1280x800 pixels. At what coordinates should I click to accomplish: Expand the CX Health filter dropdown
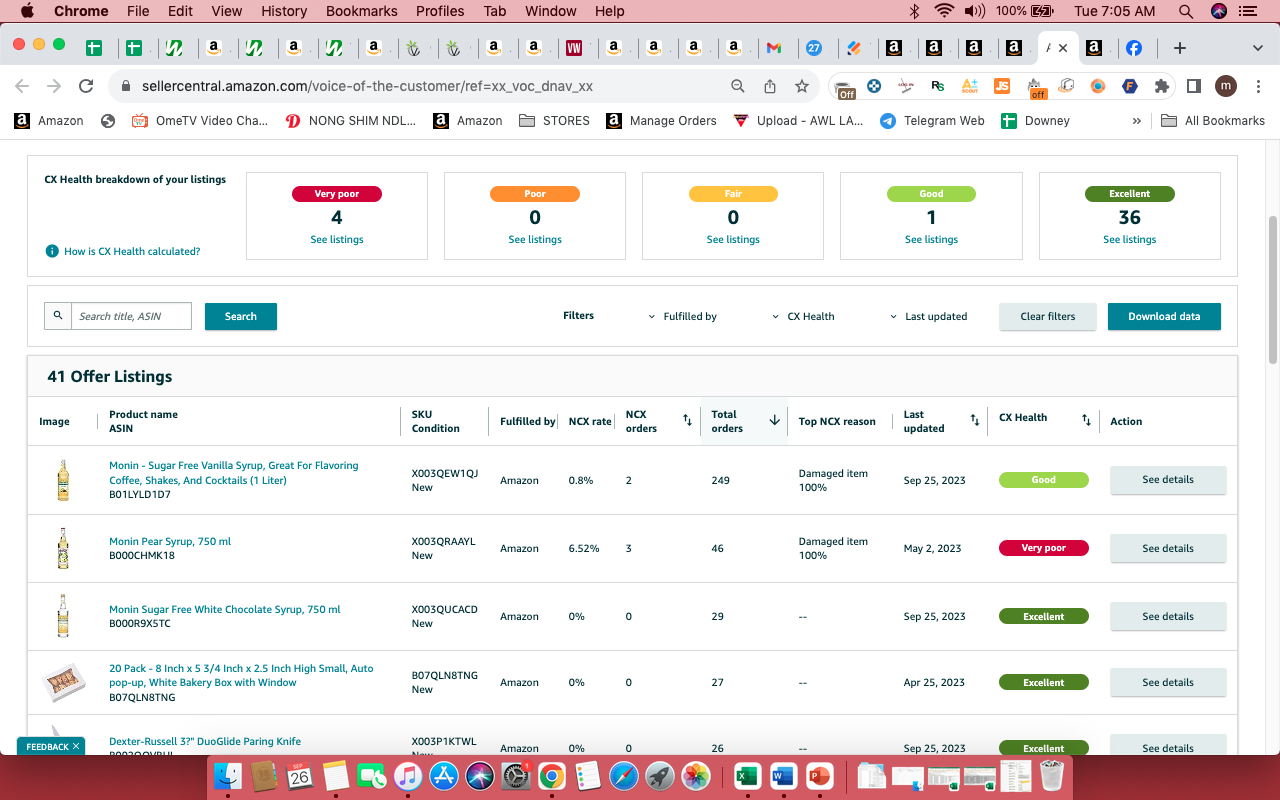click(x=803, y=316)
